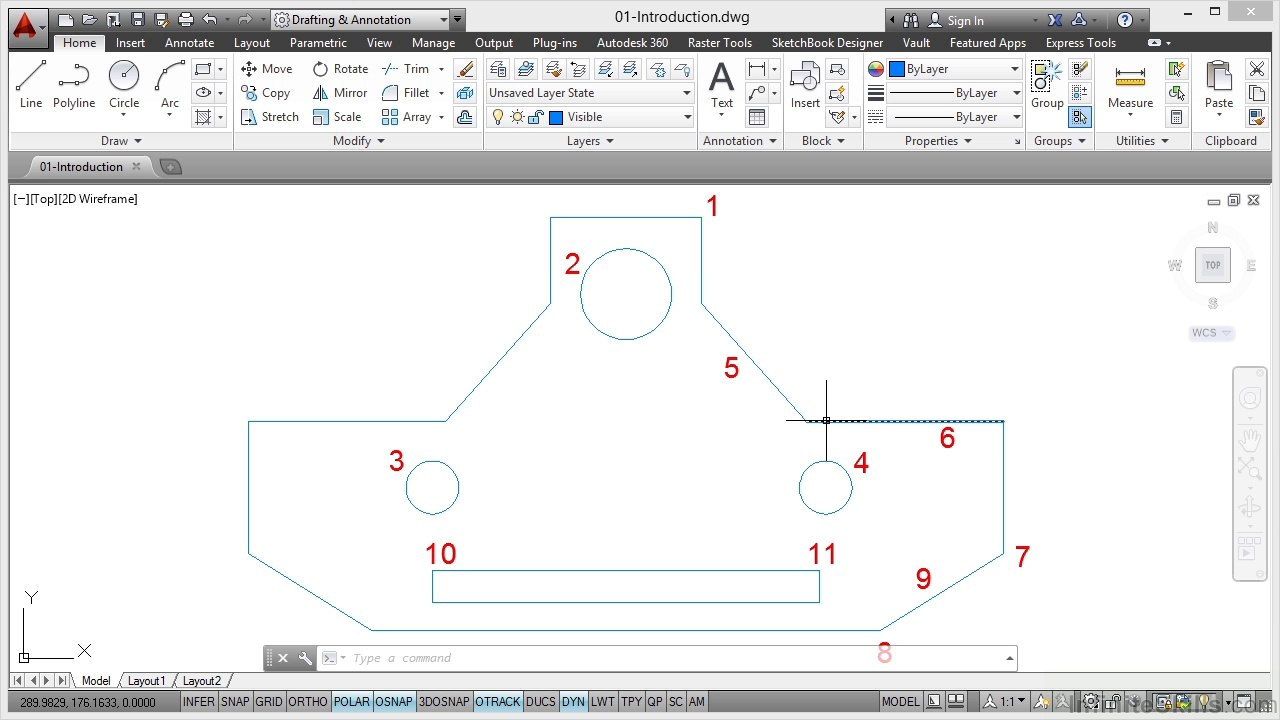
Task: Start the Trim command
Action: [406, 69]
